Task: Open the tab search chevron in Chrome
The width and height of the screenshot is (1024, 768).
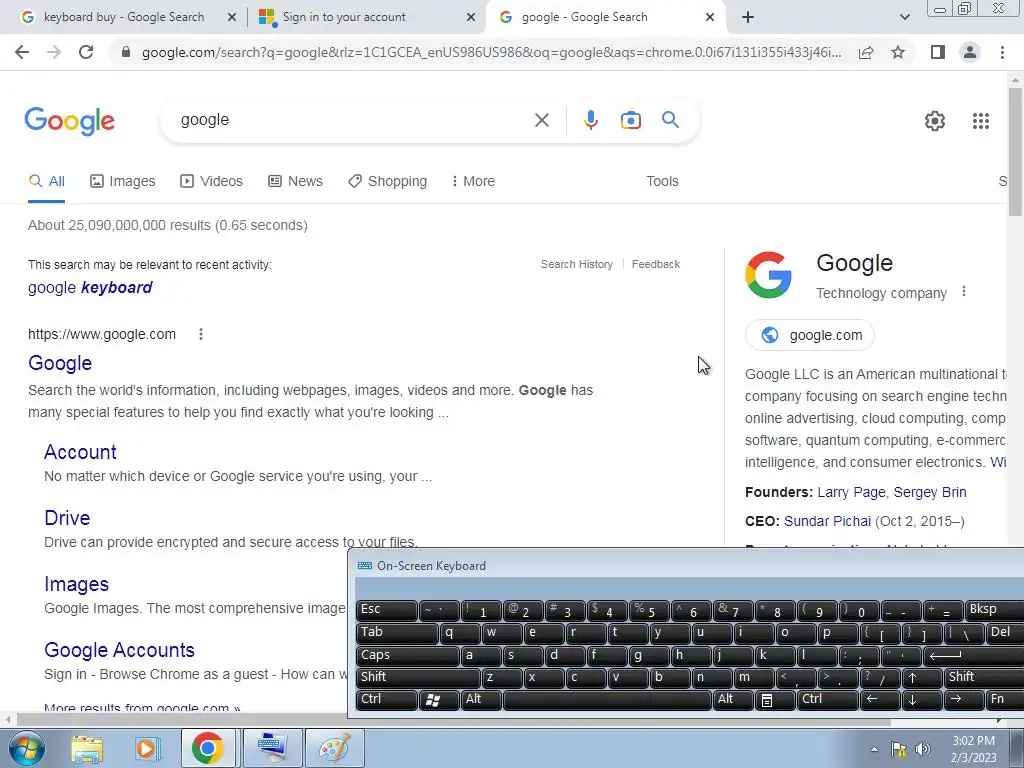Action: pos(904,17)
